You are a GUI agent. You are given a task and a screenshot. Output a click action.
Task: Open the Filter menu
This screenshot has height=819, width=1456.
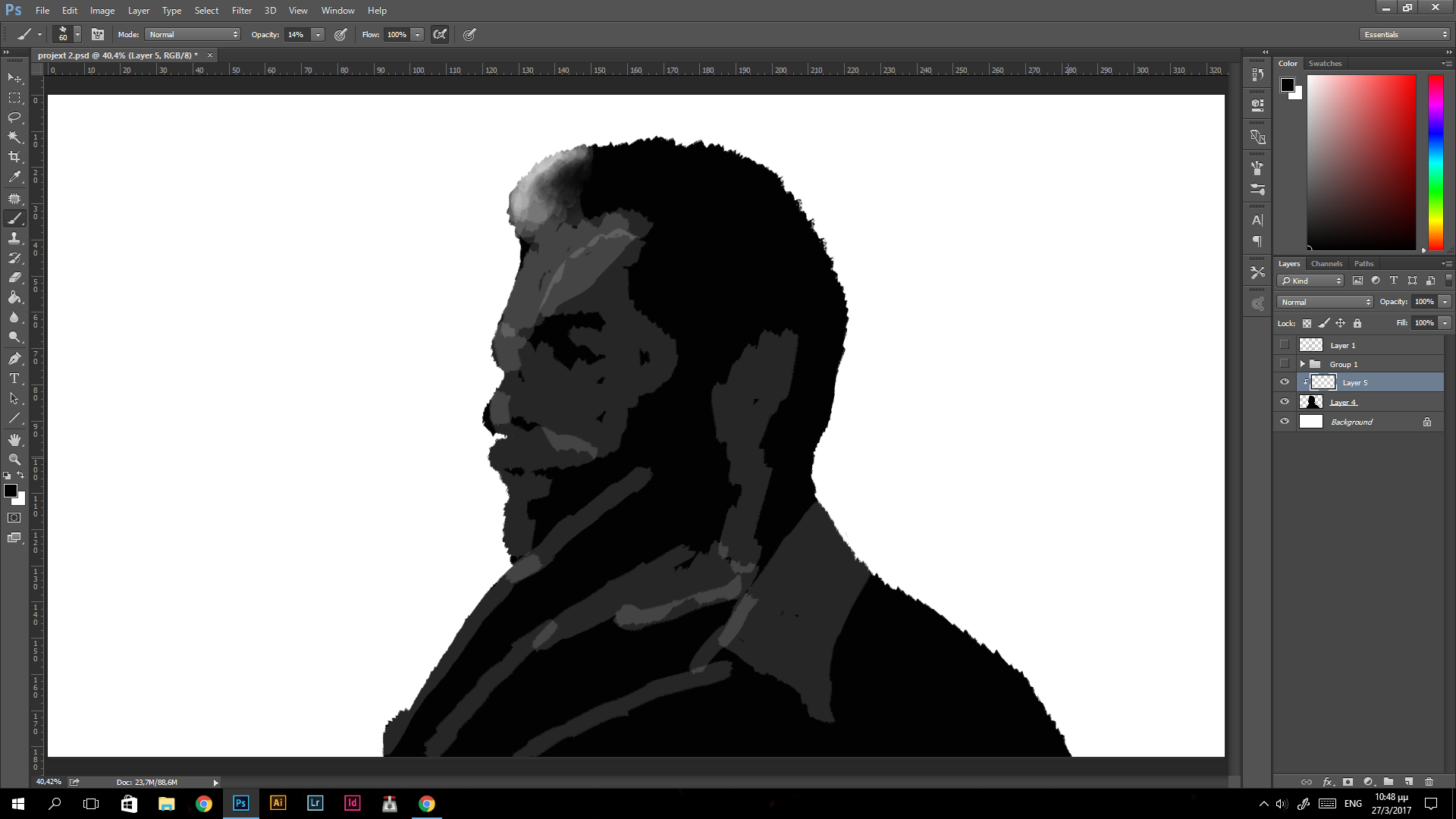click(241, 11)
